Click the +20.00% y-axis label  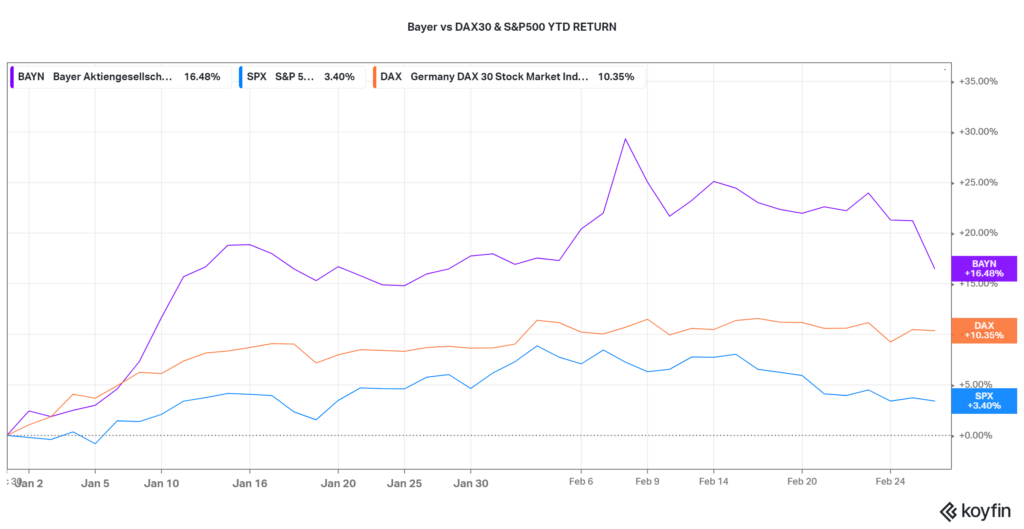[x=978, y=233]
